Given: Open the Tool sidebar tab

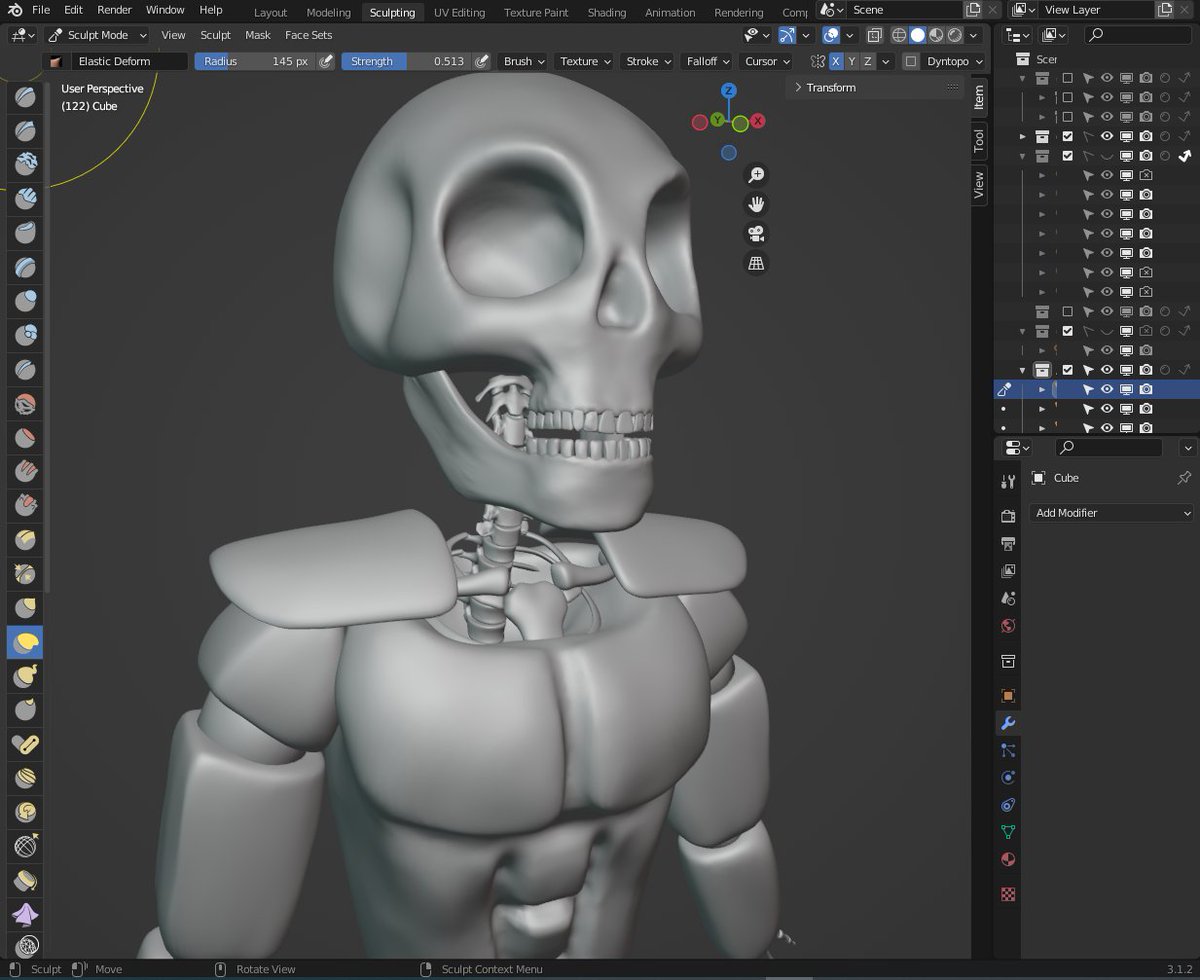Looking at the screenshot, I should pyautogui.click(x=979, y=140).
